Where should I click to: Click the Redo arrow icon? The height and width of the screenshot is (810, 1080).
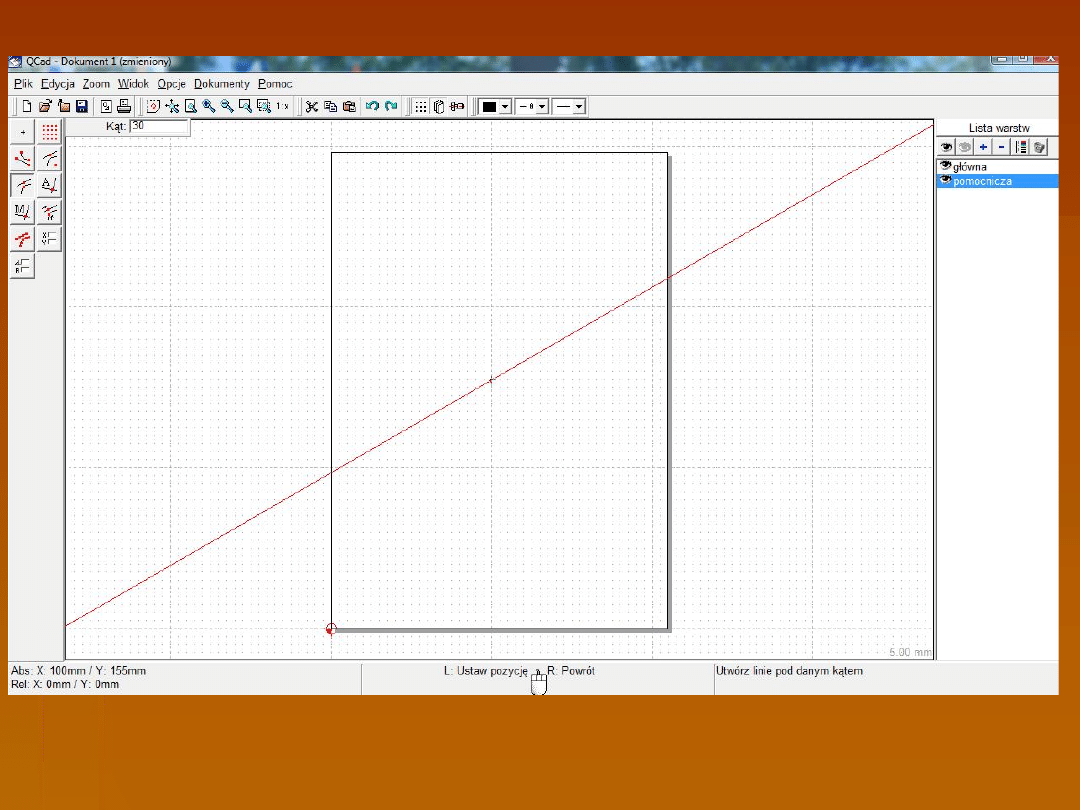[x=391, y=106]
